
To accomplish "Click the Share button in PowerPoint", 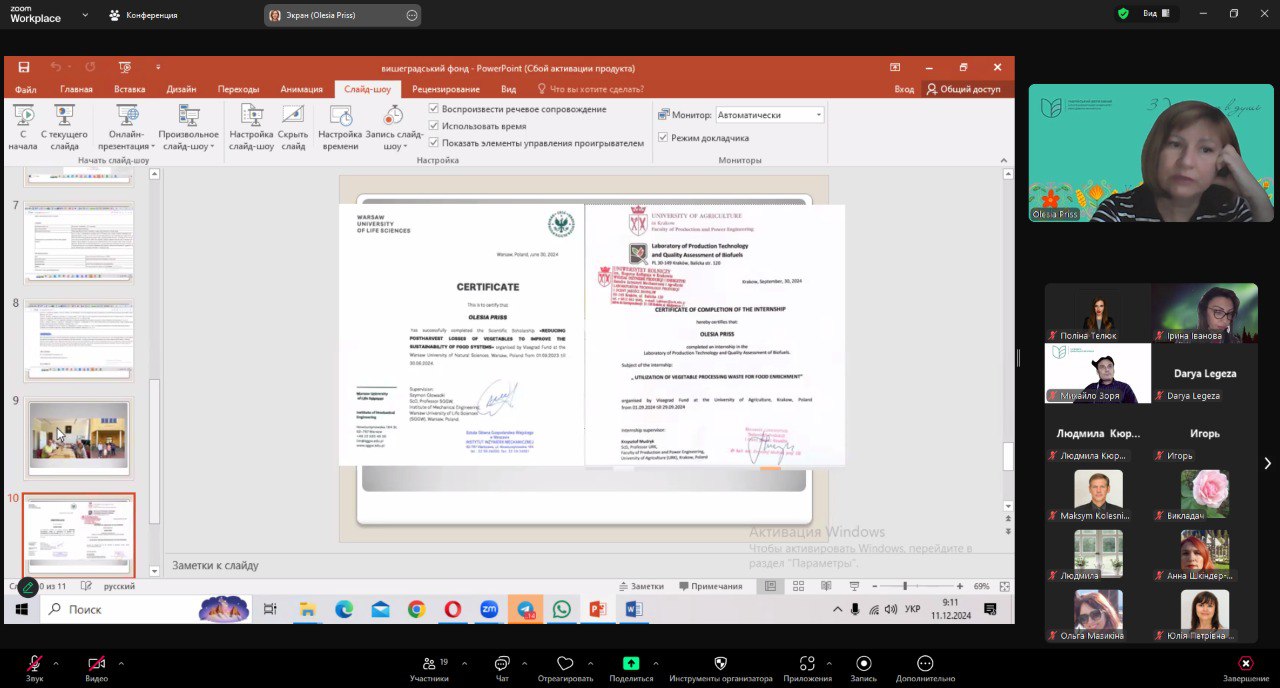I will [962, 89].
